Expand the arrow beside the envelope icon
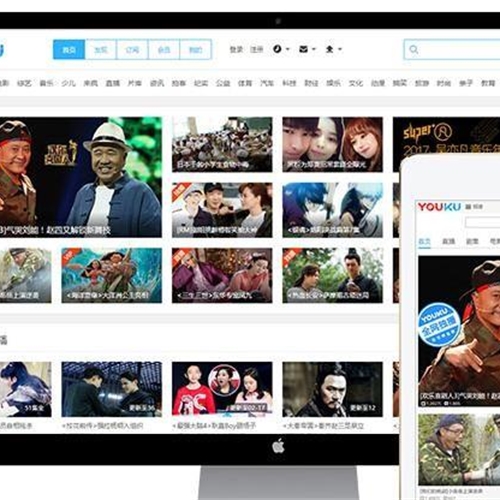 point(314,49)
